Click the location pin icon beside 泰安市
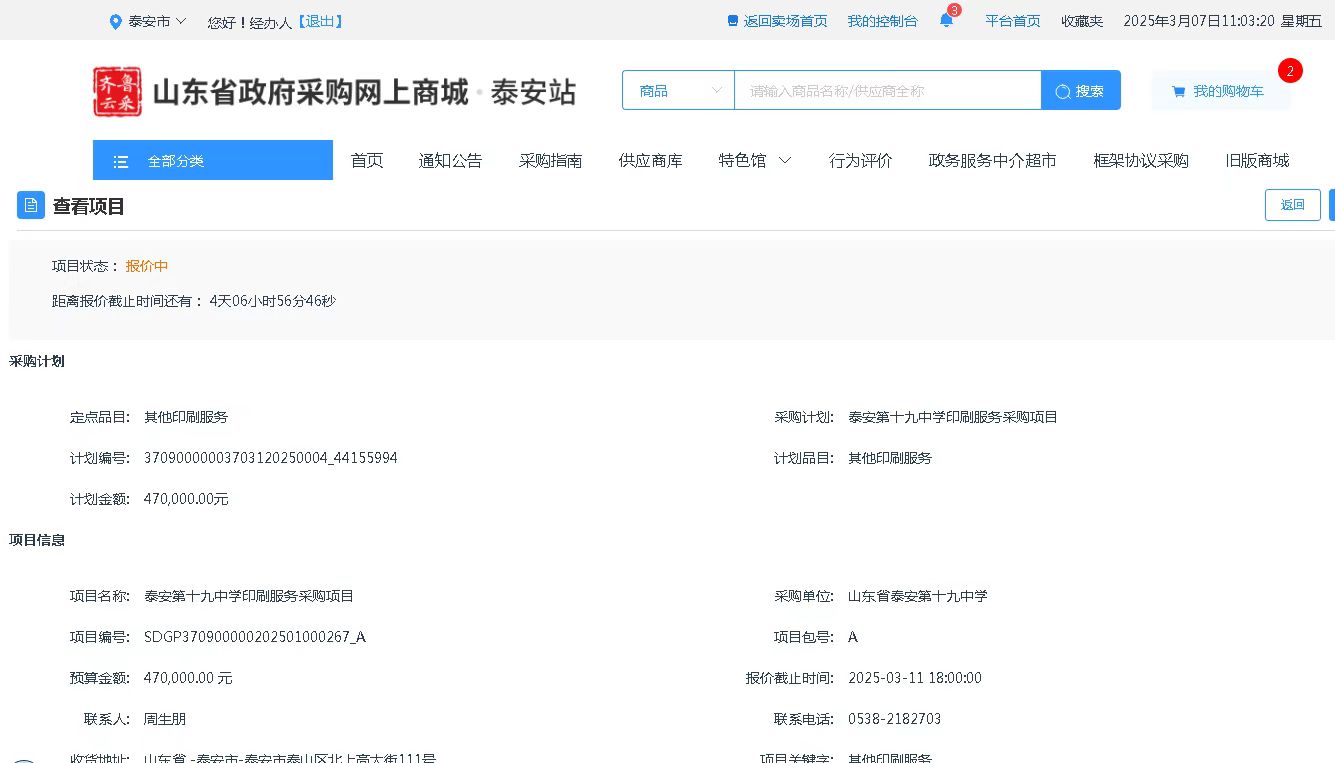The height and width of the screenshot is (763, 1335). tap(116, 21)
